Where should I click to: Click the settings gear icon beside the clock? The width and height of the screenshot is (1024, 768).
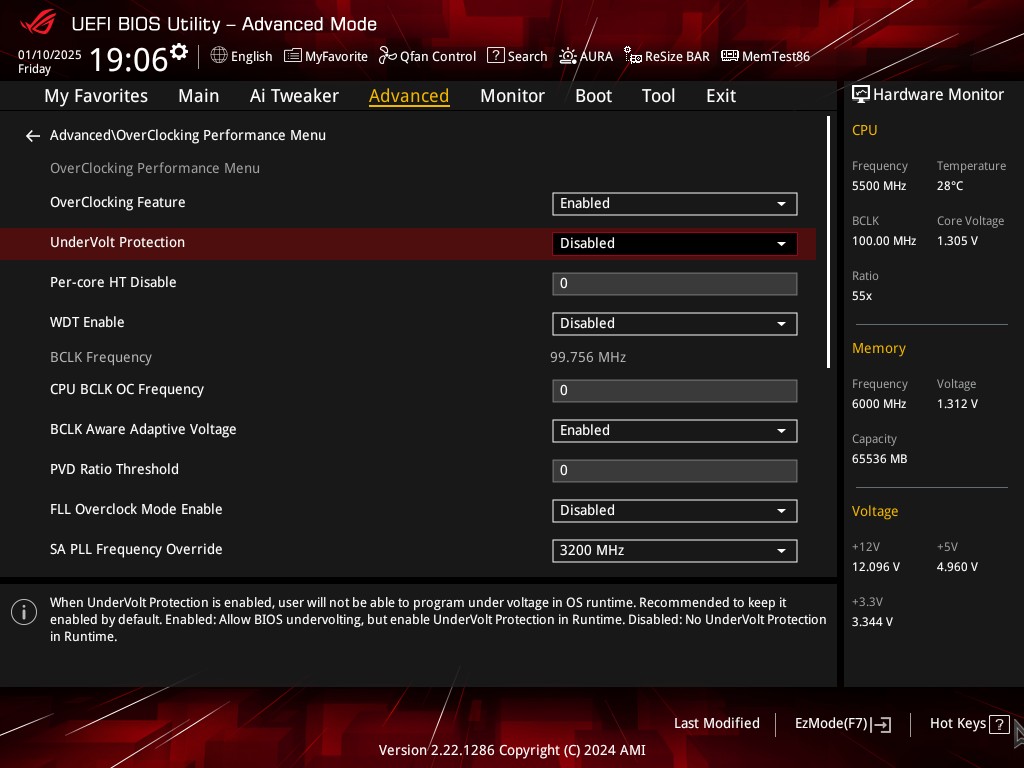pos(179,52)
